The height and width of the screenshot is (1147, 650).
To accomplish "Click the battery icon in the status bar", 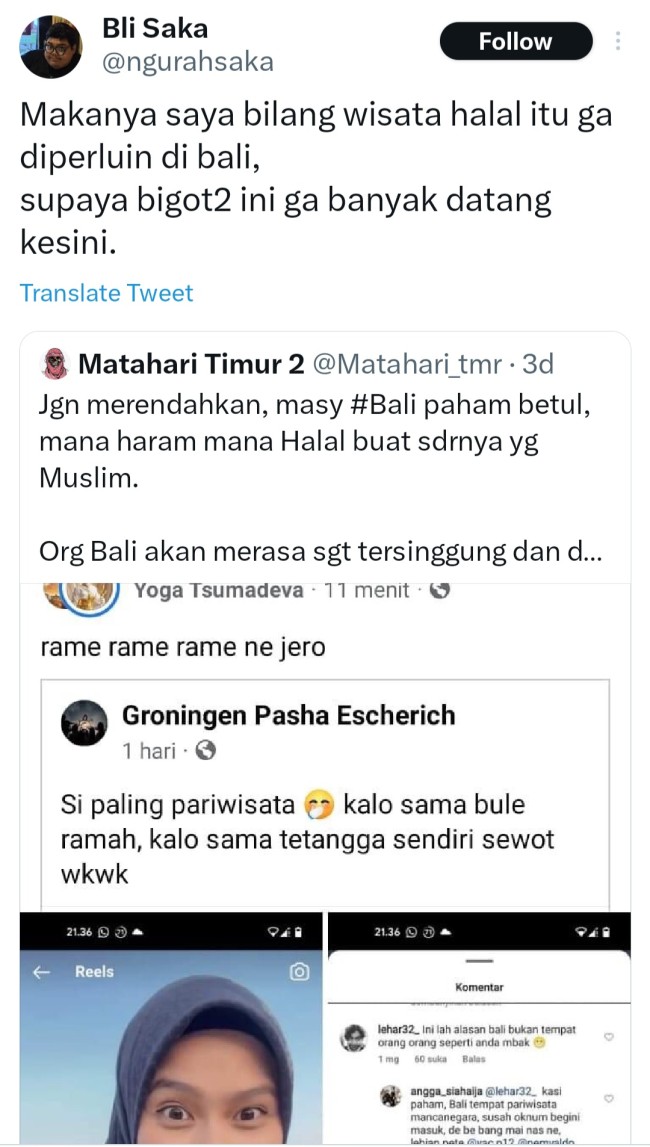I will point(297,933).
